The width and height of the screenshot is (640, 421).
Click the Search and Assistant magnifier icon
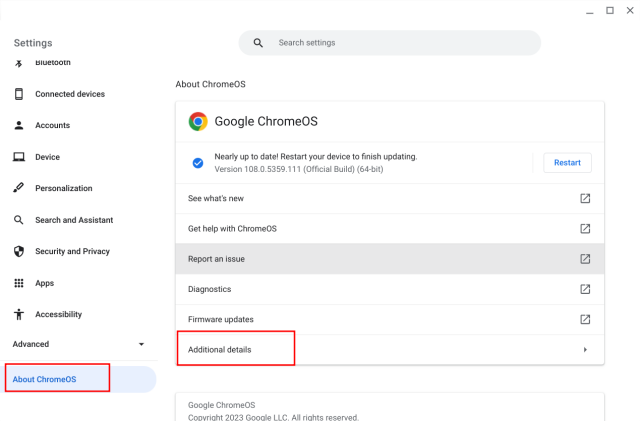[x=18, y=220]
